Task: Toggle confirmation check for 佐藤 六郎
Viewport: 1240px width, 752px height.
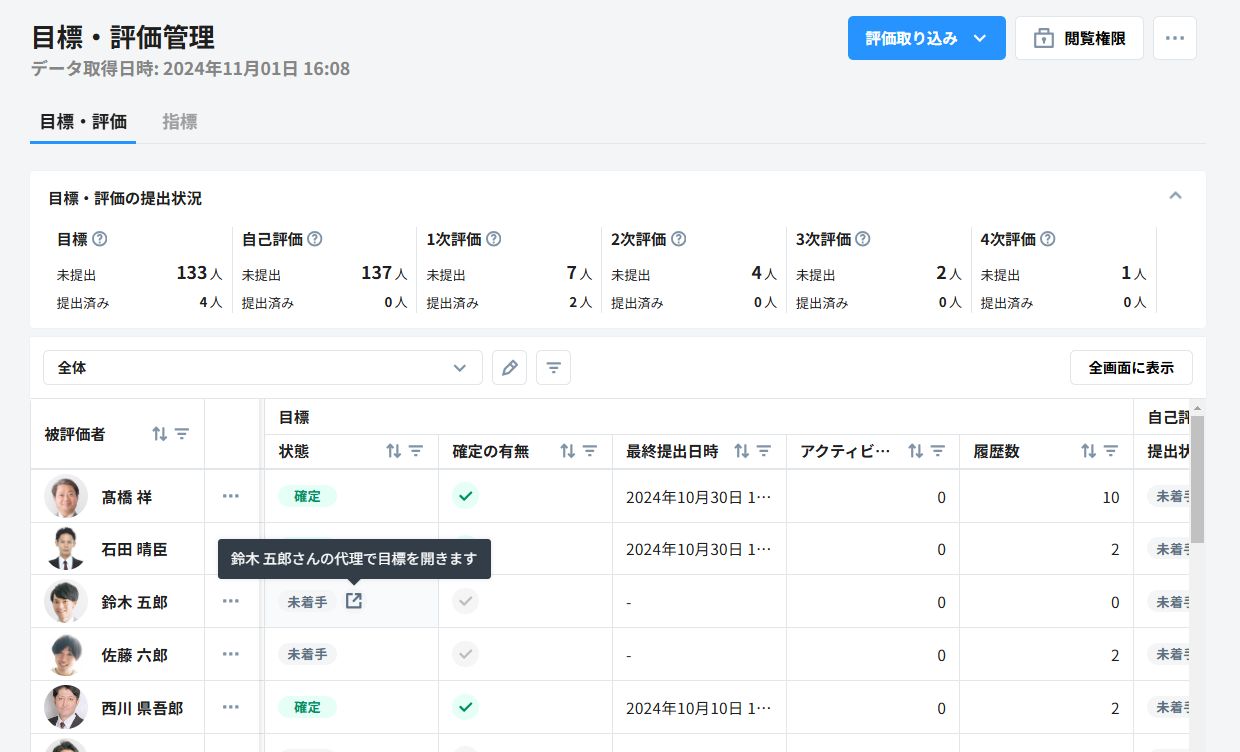Action: [x=465, y=654]
